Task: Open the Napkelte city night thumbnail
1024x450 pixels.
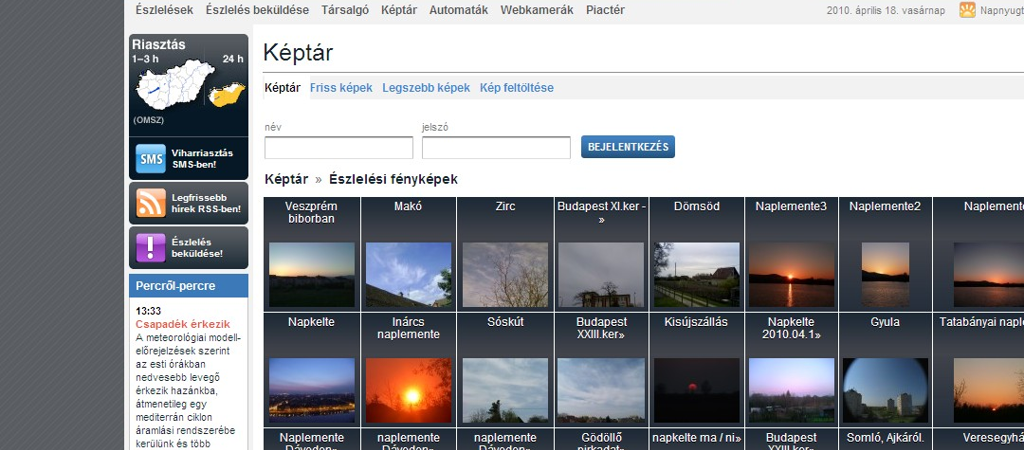Action: pyautogui.click(x=312, y=390)
